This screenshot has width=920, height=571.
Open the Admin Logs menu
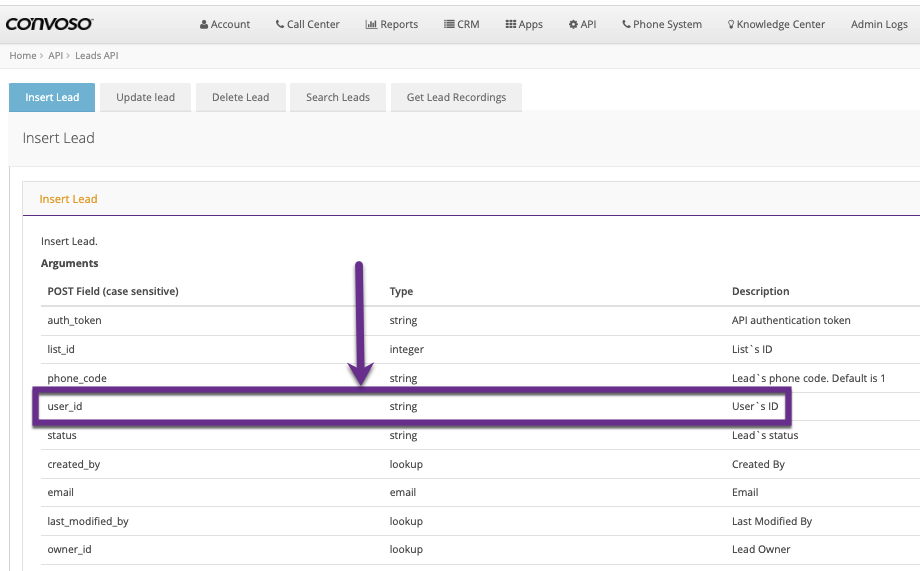click(878, 24)
